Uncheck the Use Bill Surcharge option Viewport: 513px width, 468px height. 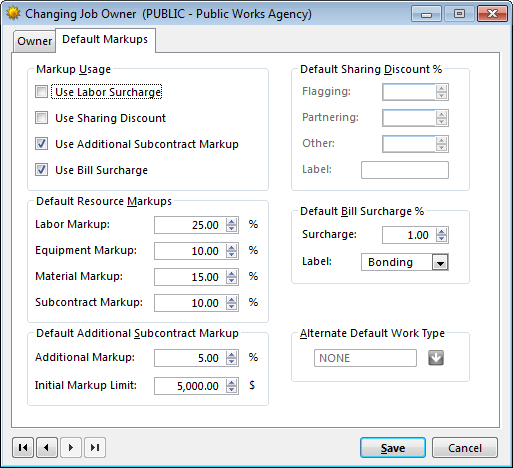(41, 170)
